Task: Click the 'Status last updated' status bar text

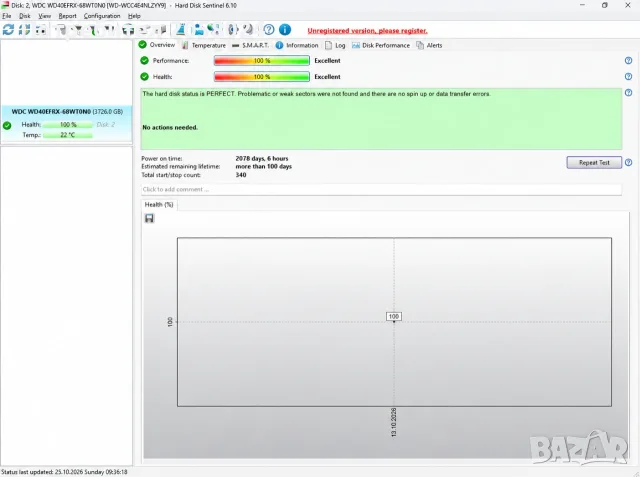Action: tap(64, 472)
